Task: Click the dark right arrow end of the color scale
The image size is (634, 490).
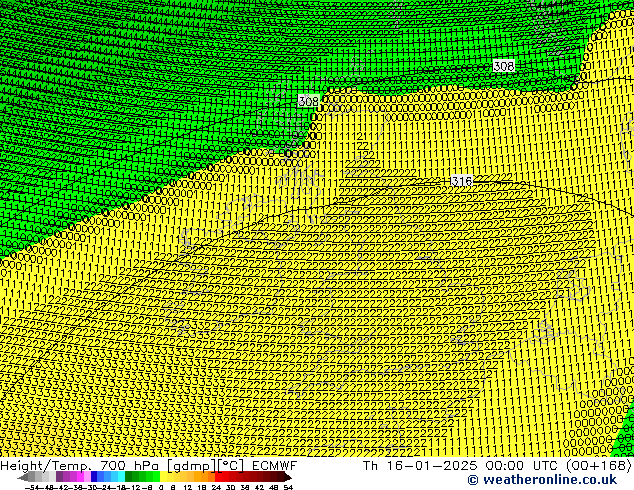Action: (x=288, y=477)
